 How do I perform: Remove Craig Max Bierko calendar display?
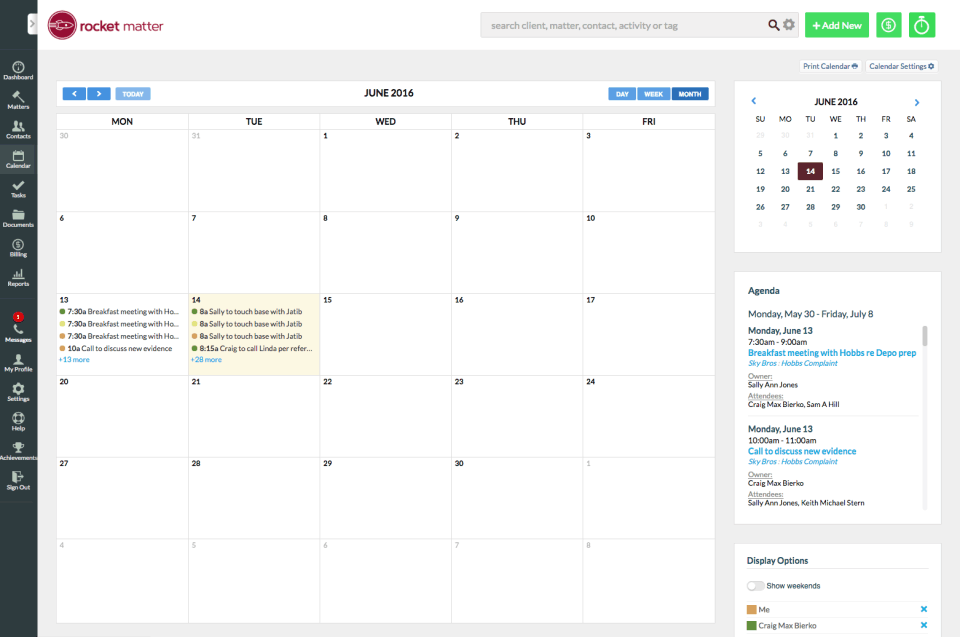[923, 625]
